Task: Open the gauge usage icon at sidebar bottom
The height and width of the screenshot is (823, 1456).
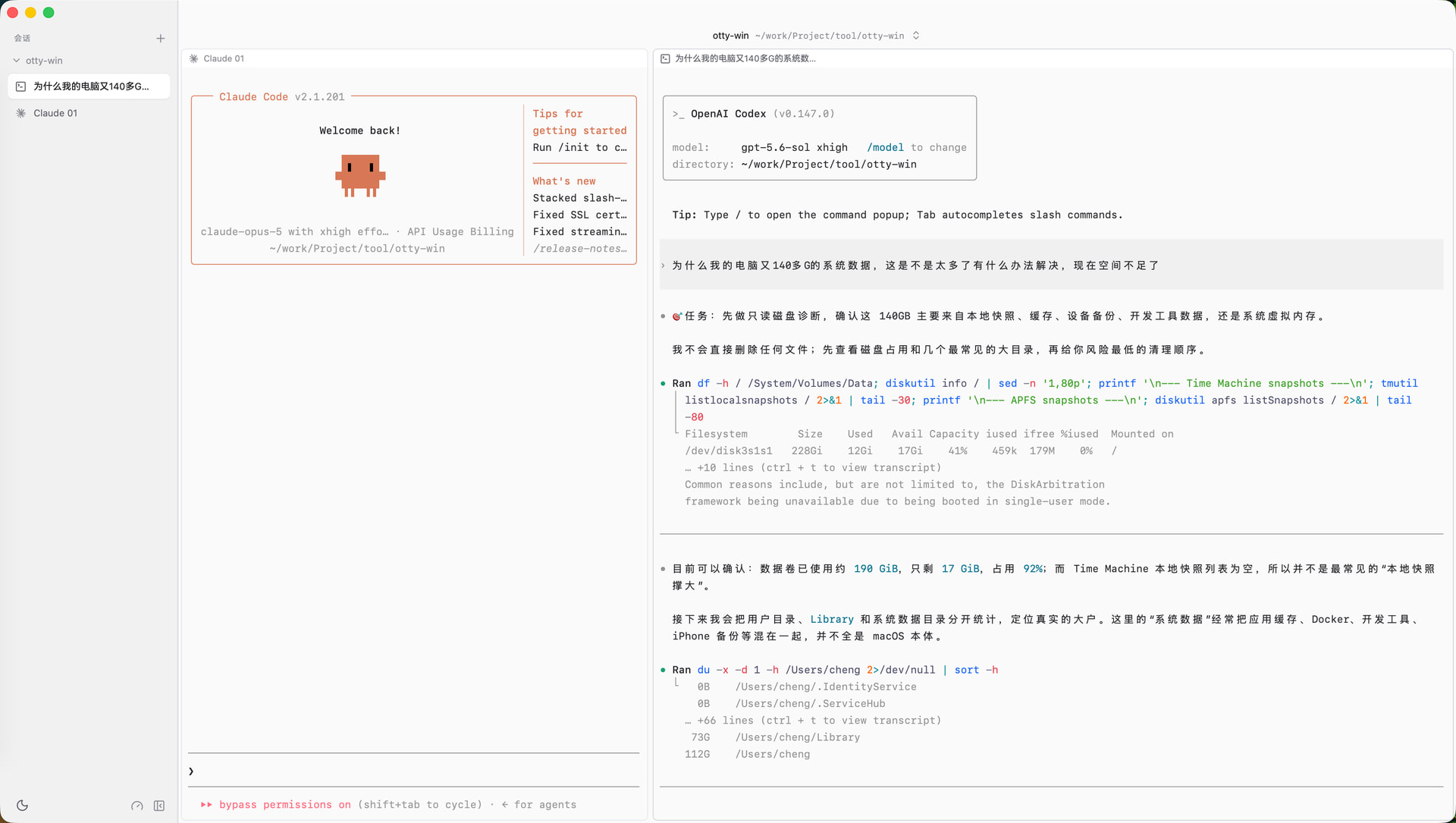Action: (x=136, y=806)
